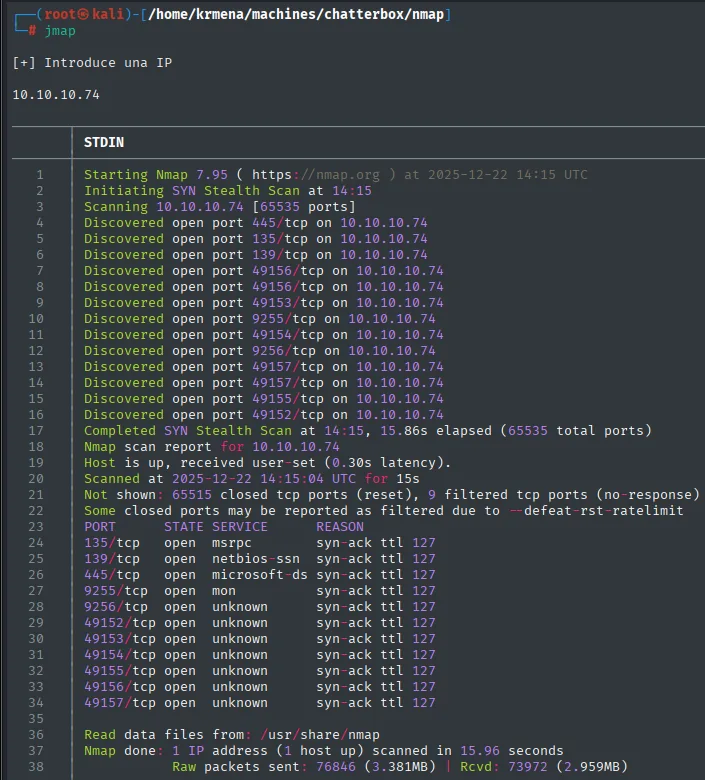Select the path /home/krmena/machines/chatterbox/nmap

296,14
